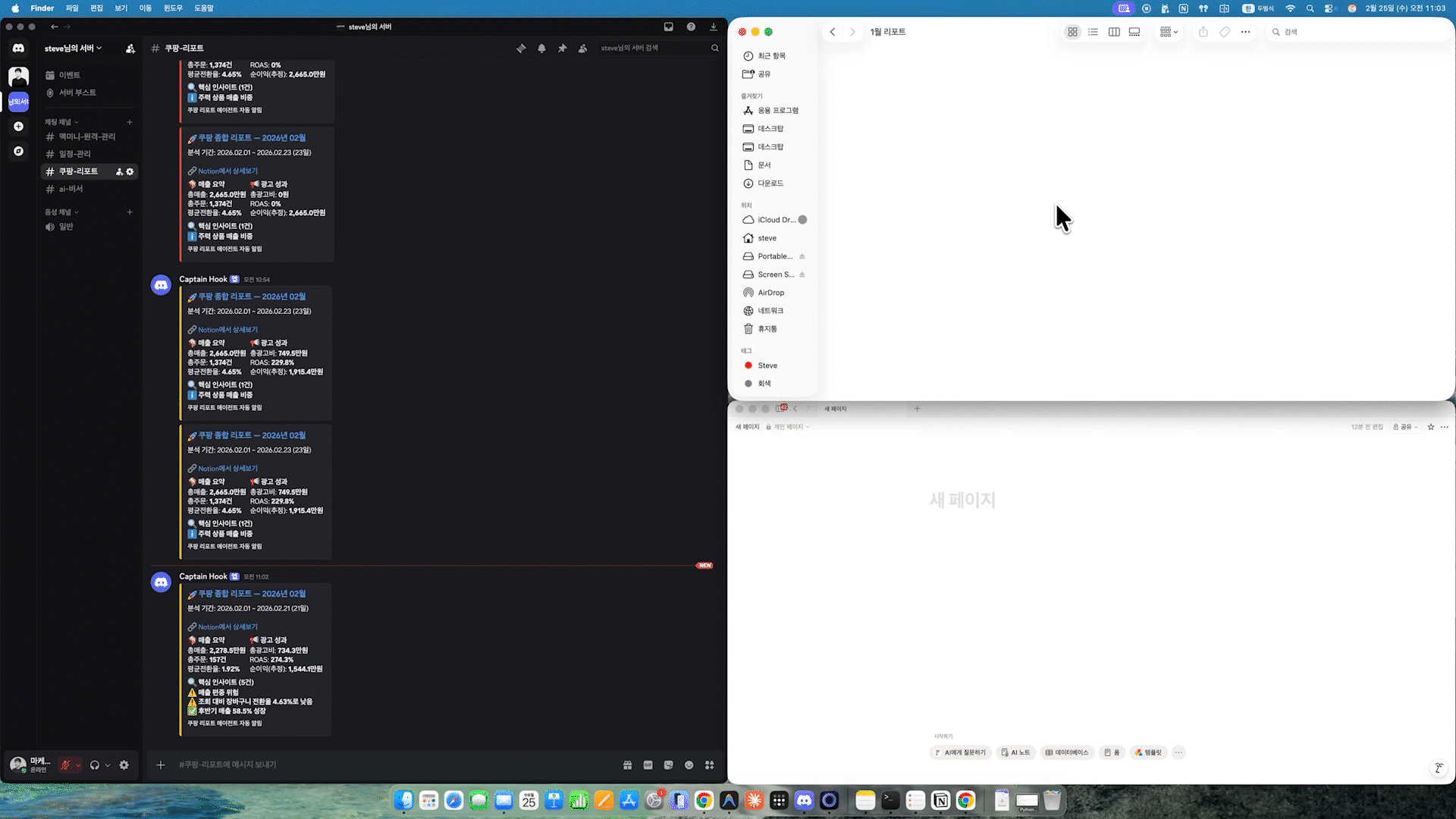Click the 쿠팡-리포트 message input box

[x=394, y=765]
